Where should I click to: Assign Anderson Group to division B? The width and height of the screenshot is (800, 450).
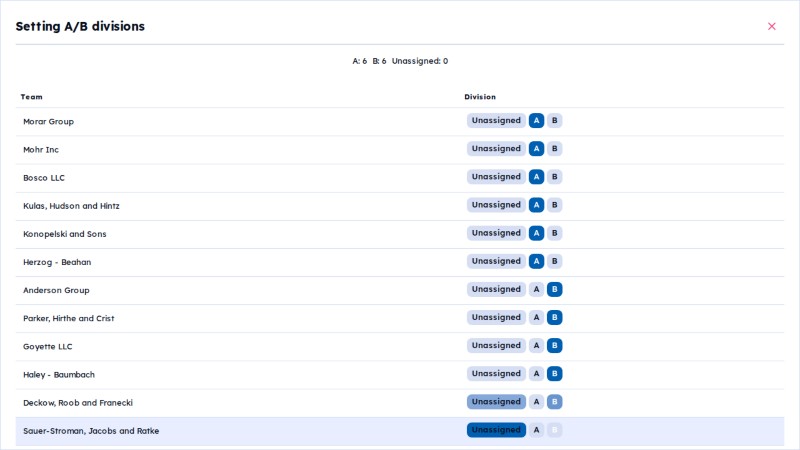click(555, 289)
